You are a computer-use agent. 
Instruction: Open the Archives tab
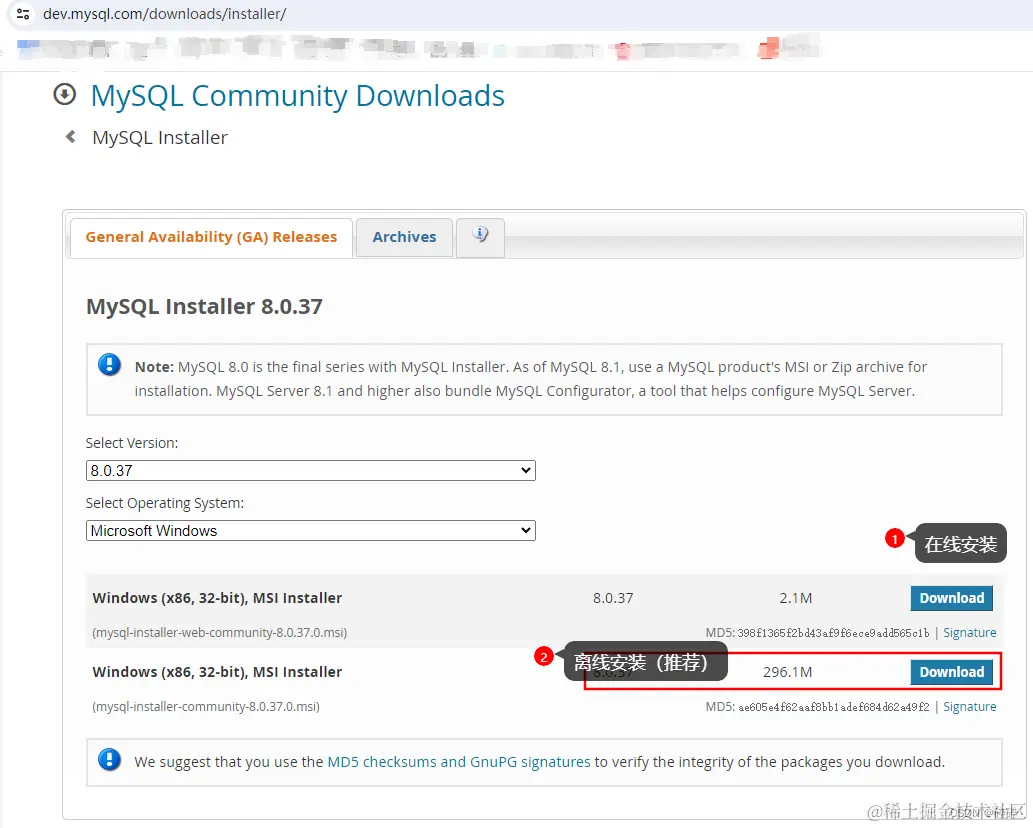(405, 237)
